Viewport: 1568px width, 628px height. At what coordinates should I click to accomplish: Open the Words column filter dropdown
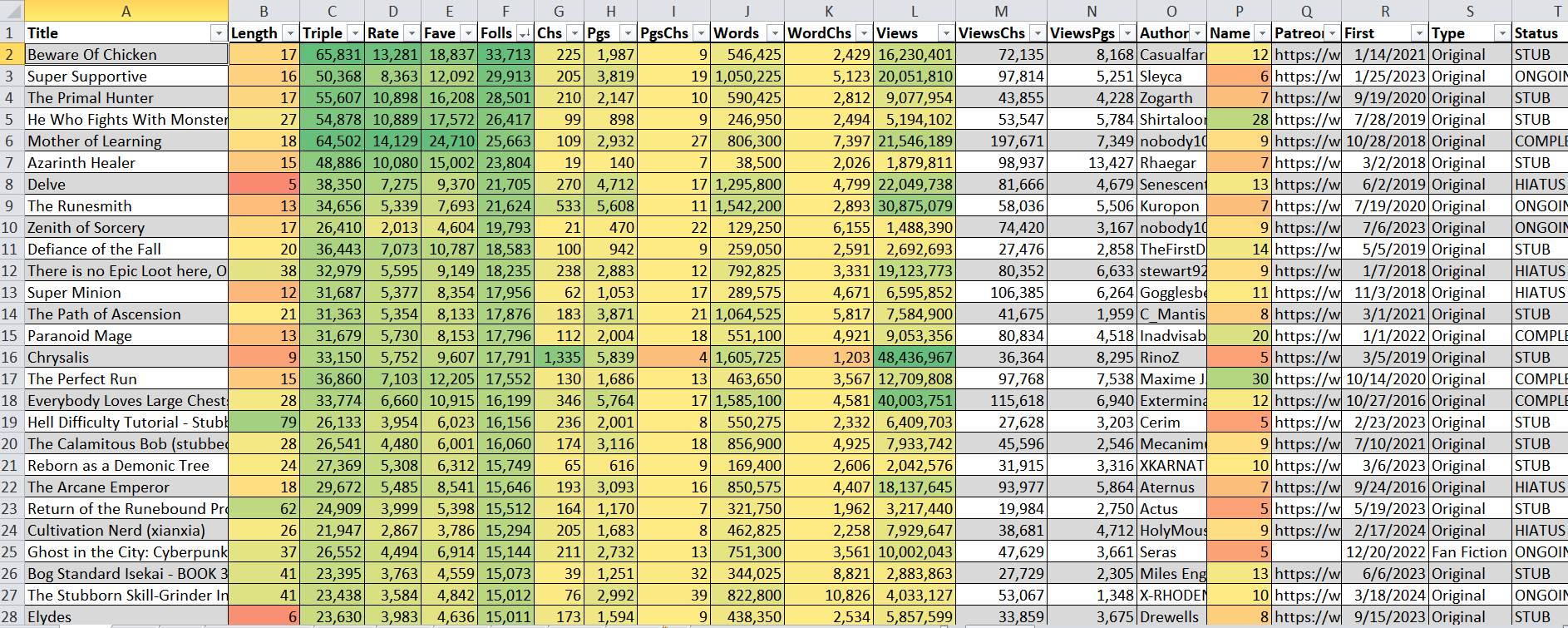(775, 33)
